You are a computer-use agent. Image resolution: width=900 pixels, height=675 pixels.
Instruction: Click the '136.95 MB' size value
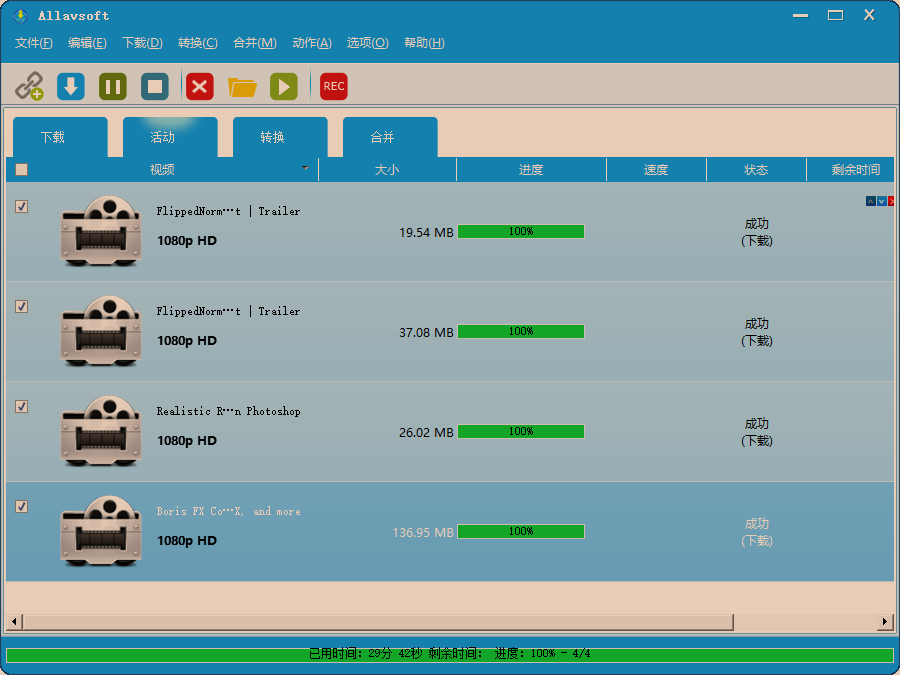click(x=423, y=532)
